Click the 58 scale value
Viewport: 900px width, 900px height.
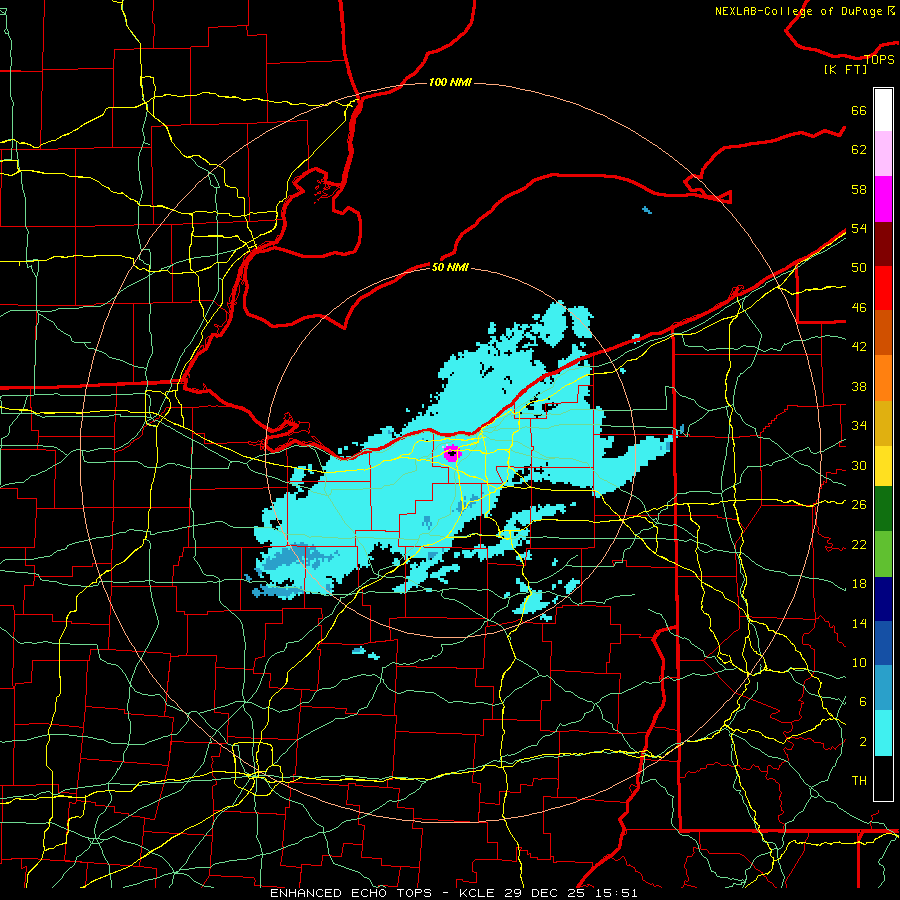(859, 189)
